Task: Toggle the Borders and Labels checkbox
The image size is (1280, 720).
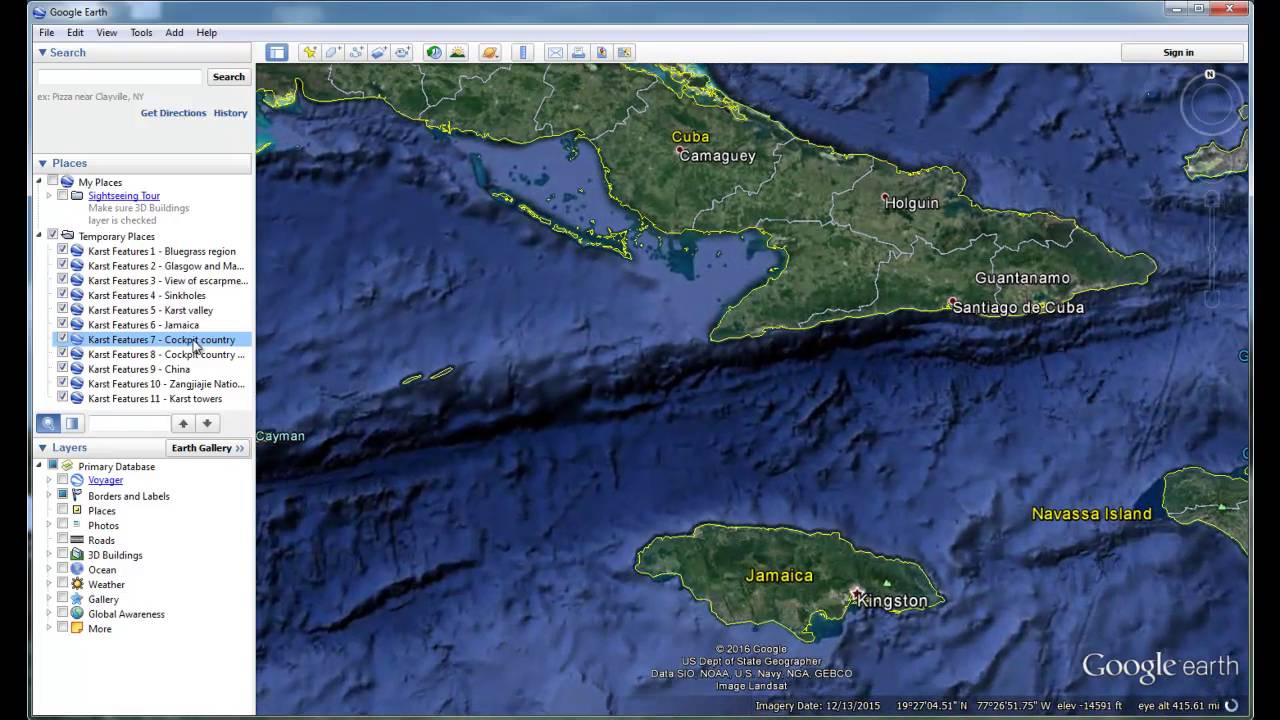Action: click(62, 495)
